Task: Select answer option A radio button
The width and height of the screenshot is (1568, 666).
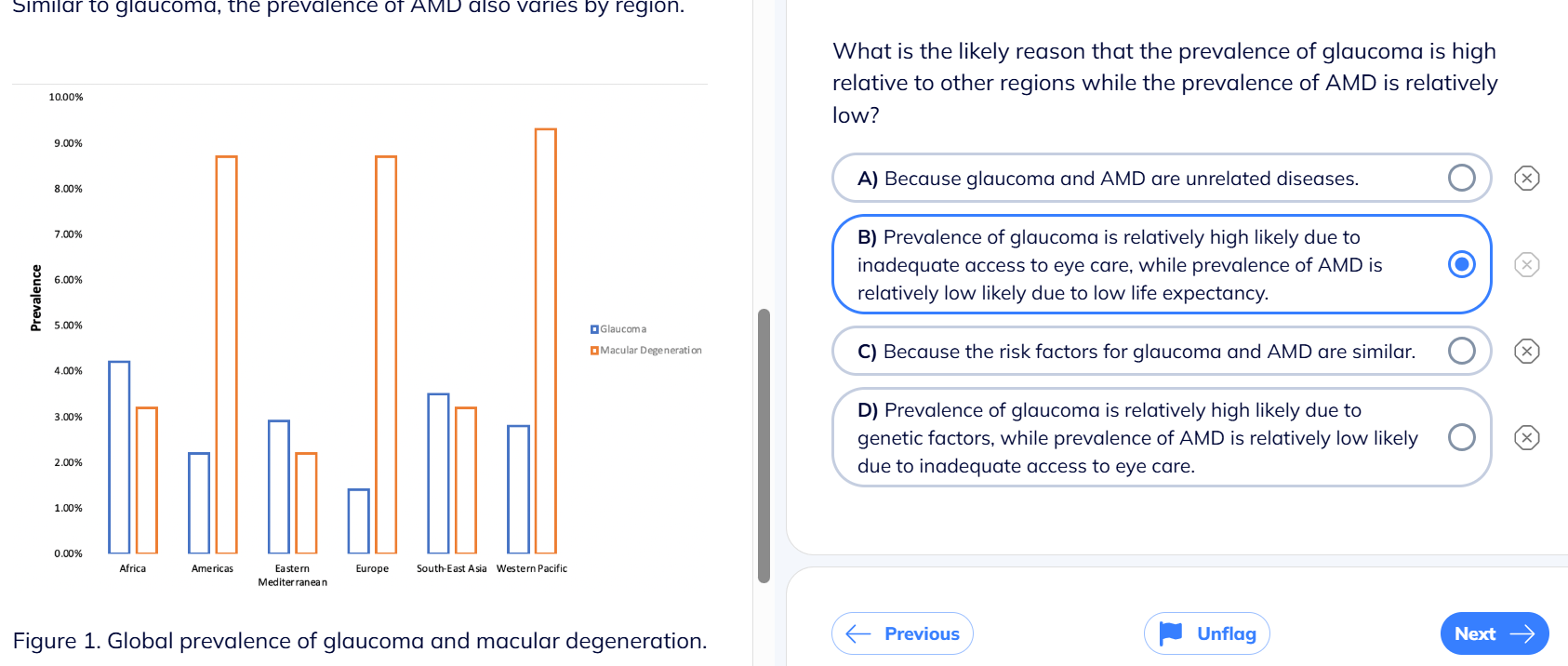Action: click(1462, 178)
